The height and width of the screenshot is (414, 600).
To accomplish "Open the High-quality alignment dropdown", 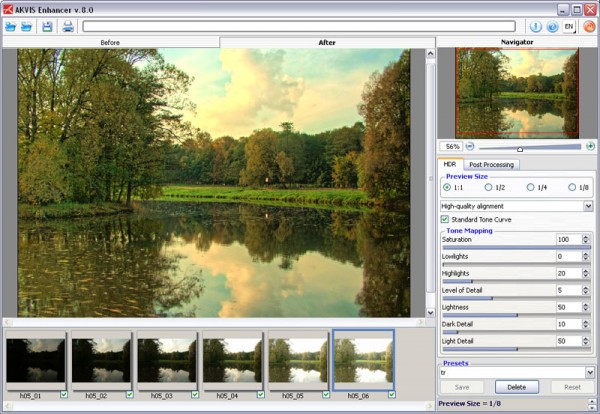I will 589,206.
